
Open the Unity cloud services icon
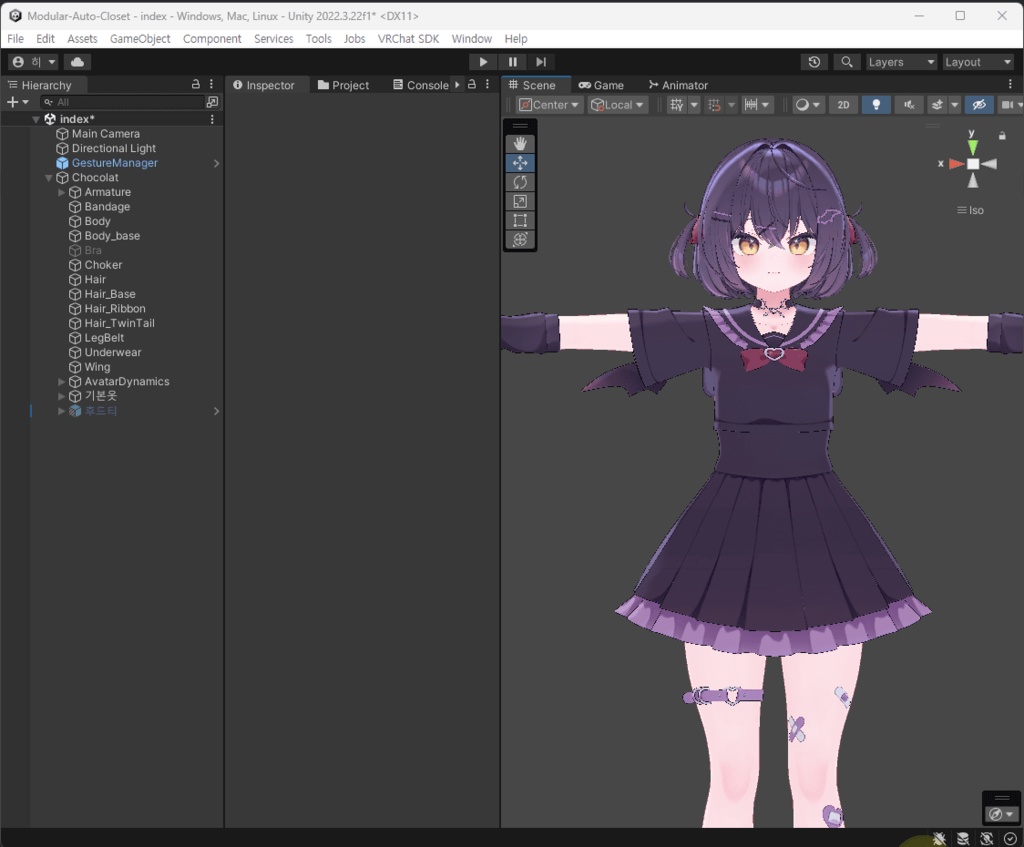coord(77,62)
